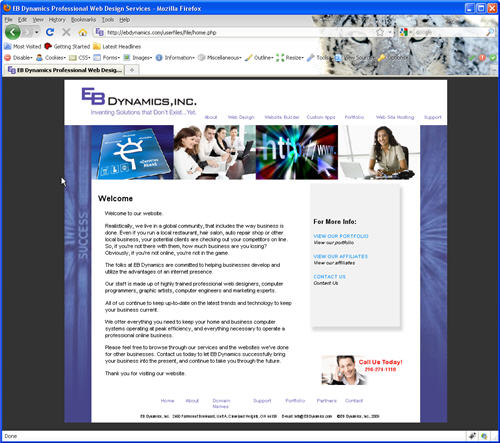Image resolution: width=500 pixels, height=443 pixels.
Task: Click the status bar tools icon
Action: click(472, 436)
